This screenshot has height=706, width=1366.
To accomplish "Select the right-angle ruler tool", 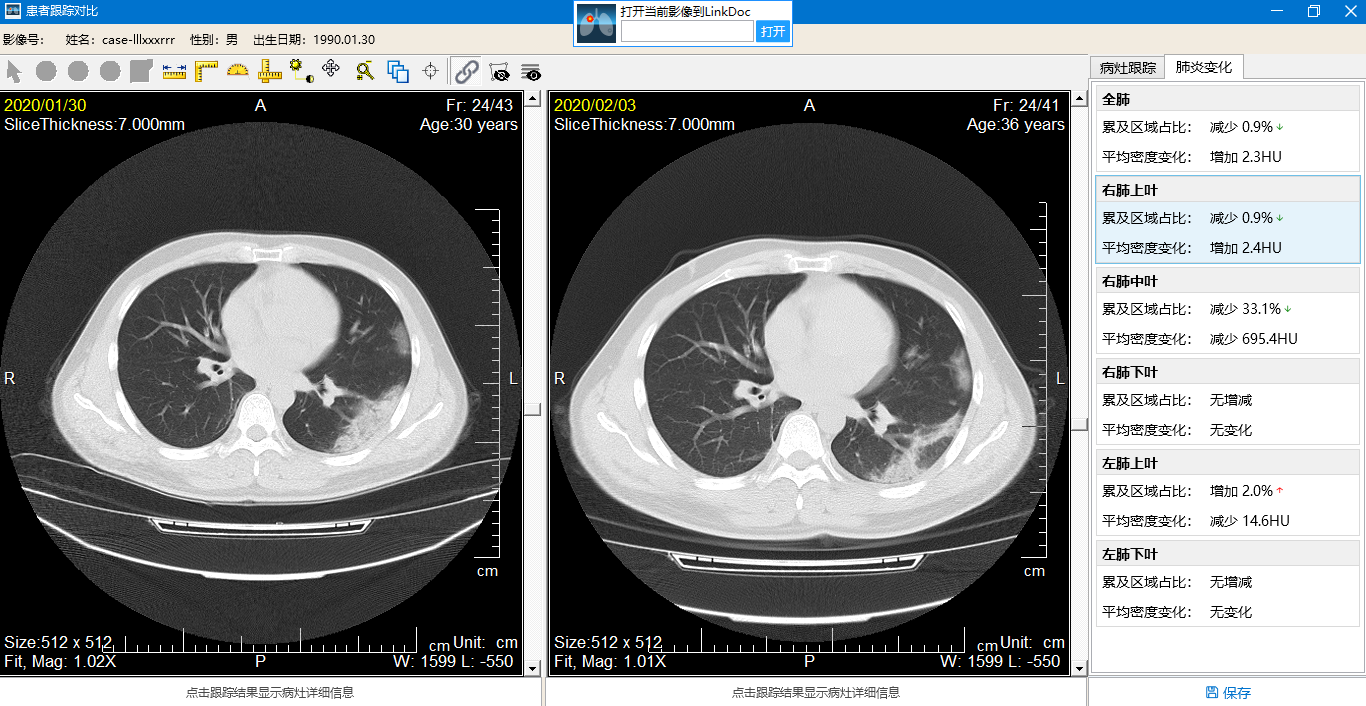I will tap(206, 71).
